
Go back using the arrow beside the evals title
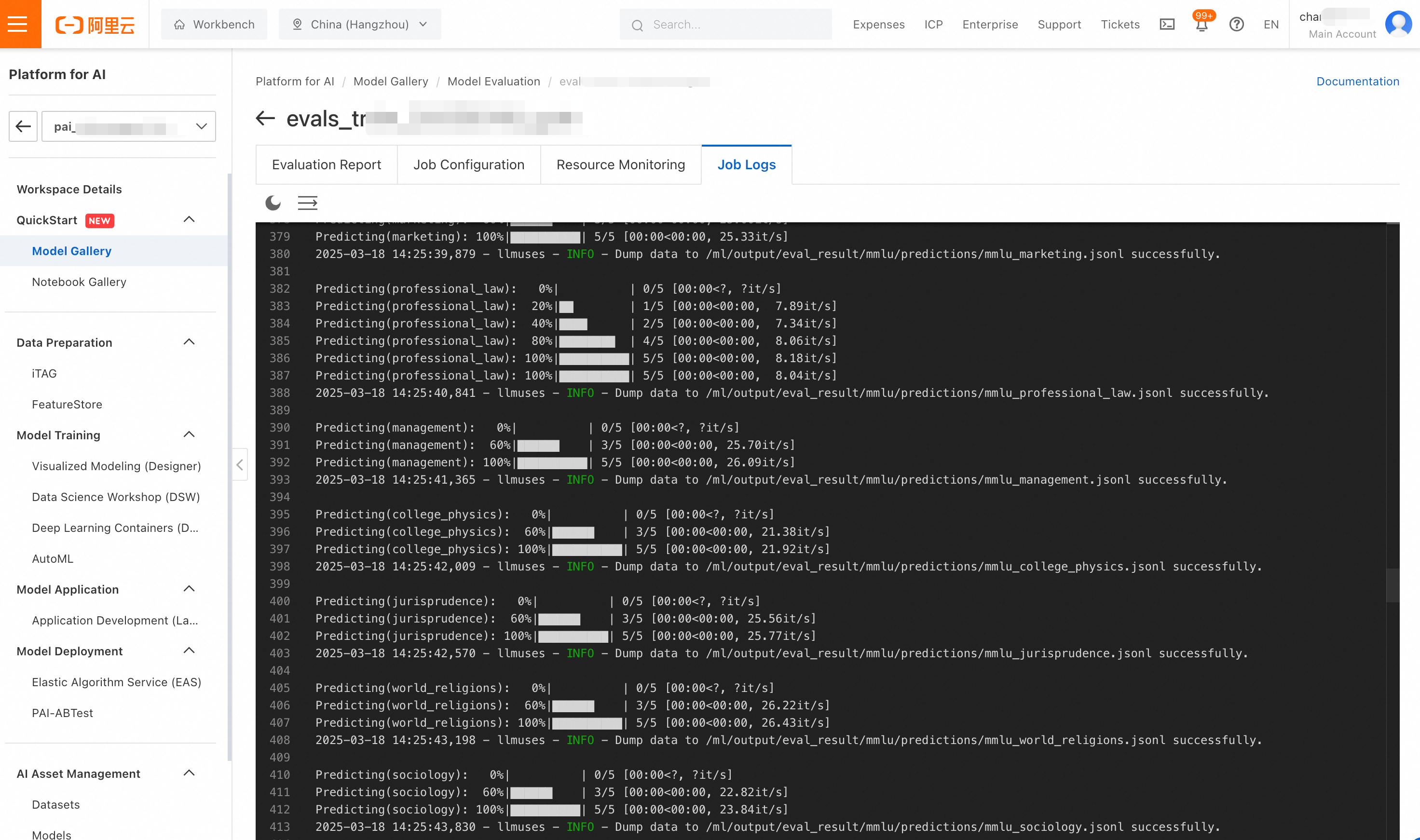(265, 118)
